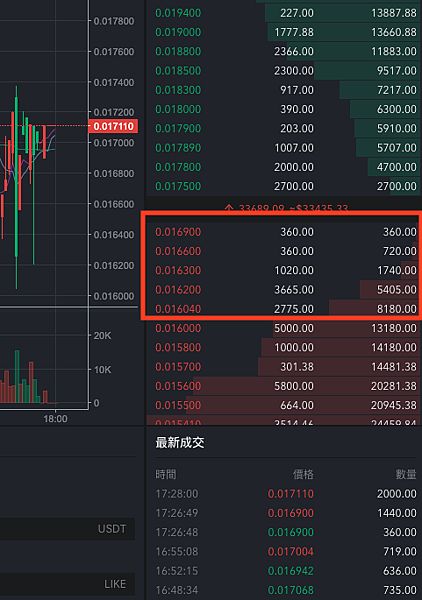
Task: Select the red 0.016900 order book price
Action: [178, 232]
